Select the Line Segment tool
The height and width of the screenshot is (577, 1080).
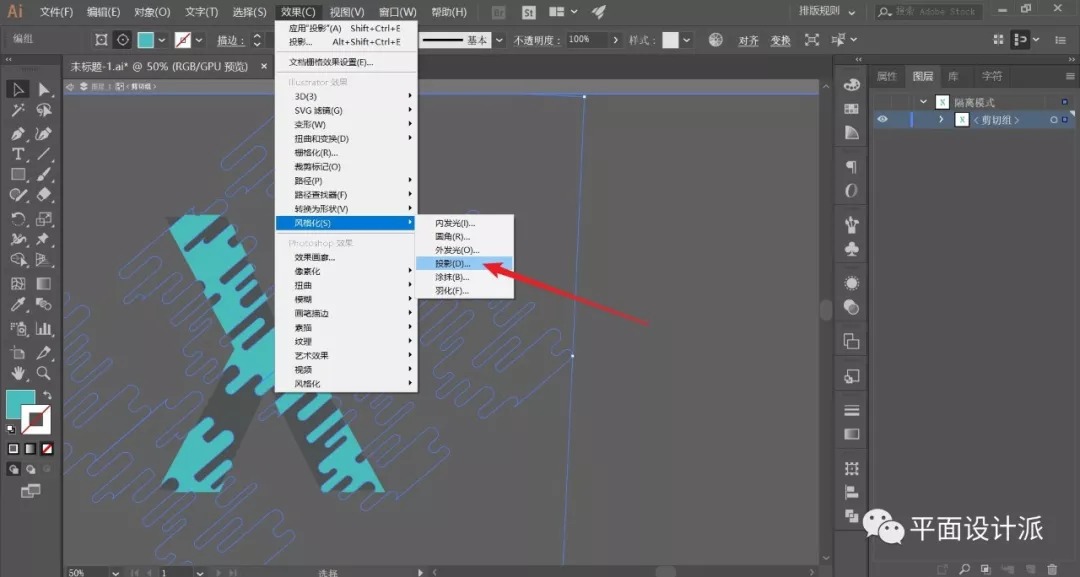point(43,154)
